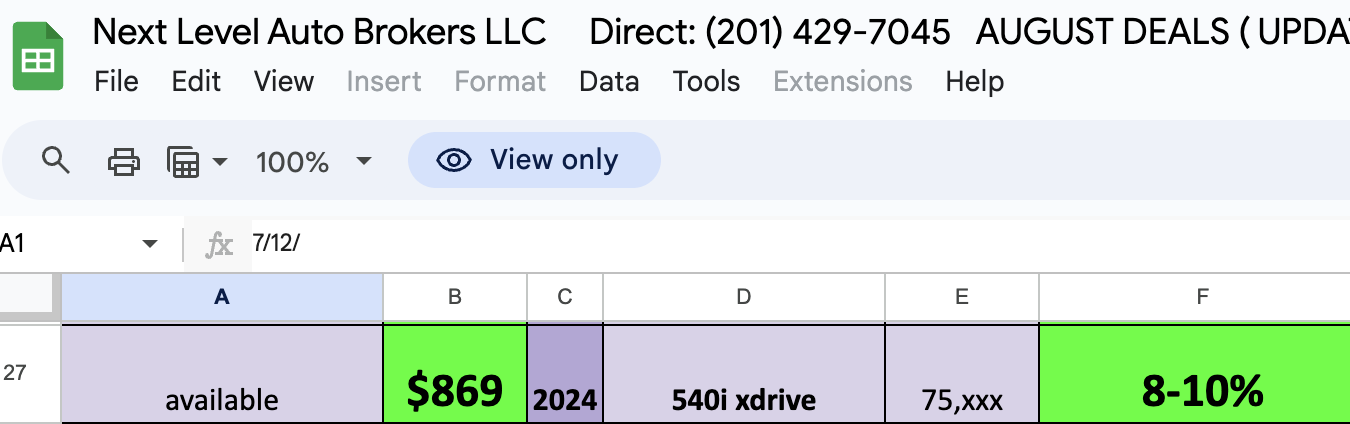Open the 100% zoom dropdown
1350x424 pixels.
(x=314, y=161)
